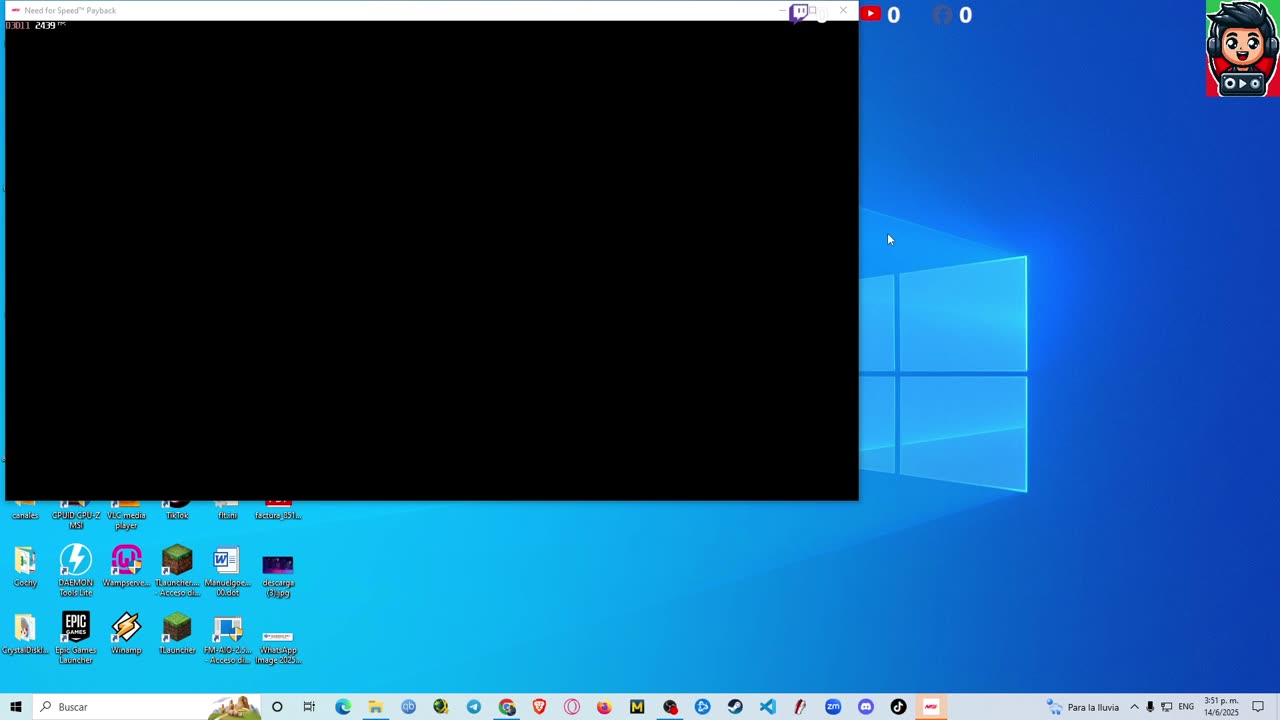Select the TikTok desktop shortcut label
Screen dimensions: 1280x720
(177, 516)
